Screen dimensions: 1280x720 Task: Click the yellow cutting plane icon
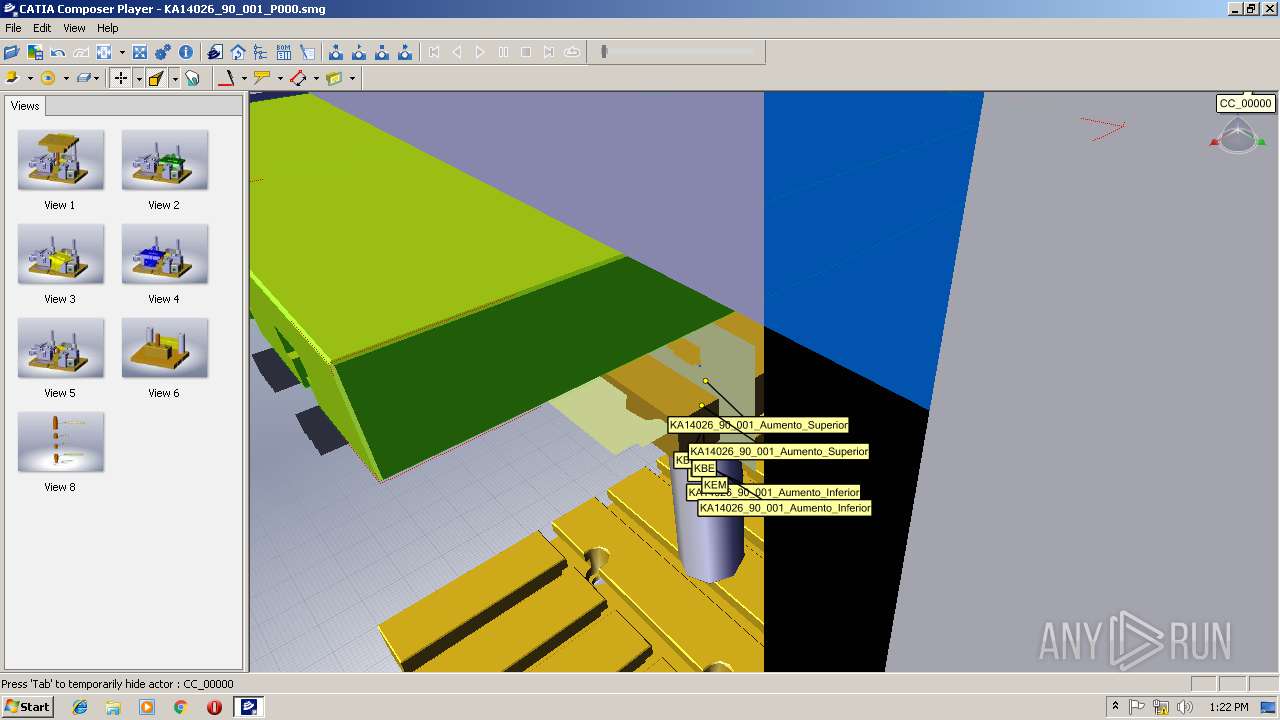[334, 78]
